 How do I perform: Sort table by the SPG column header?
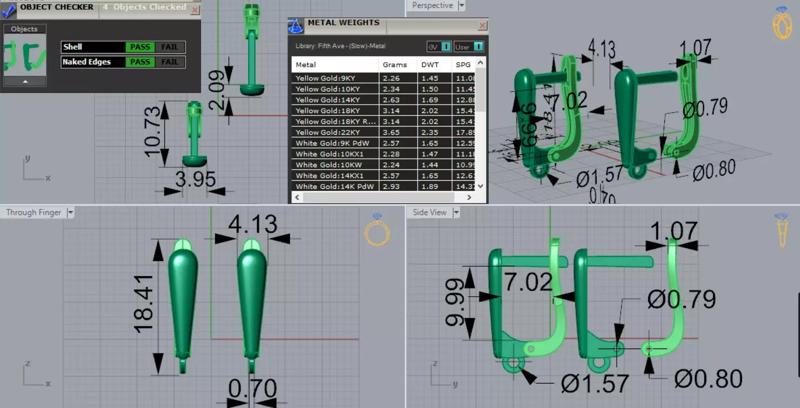(x=463, y=65)
